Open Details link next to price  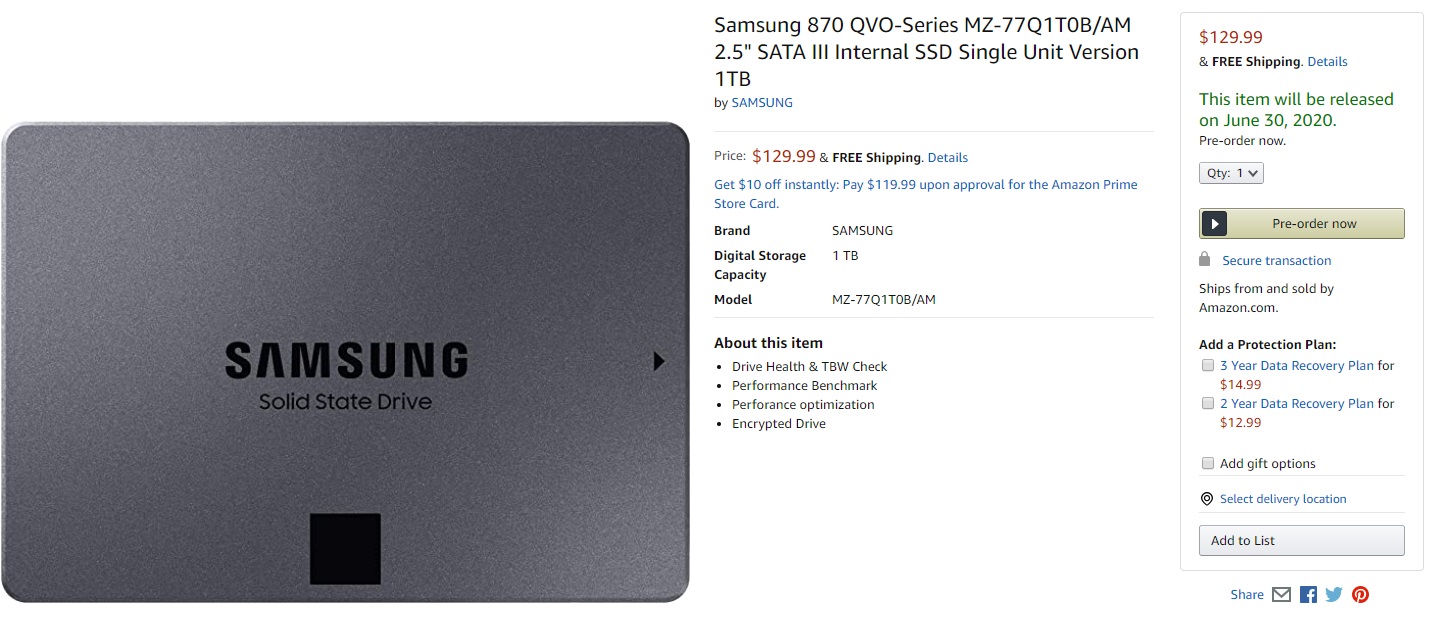click(947, 158)
